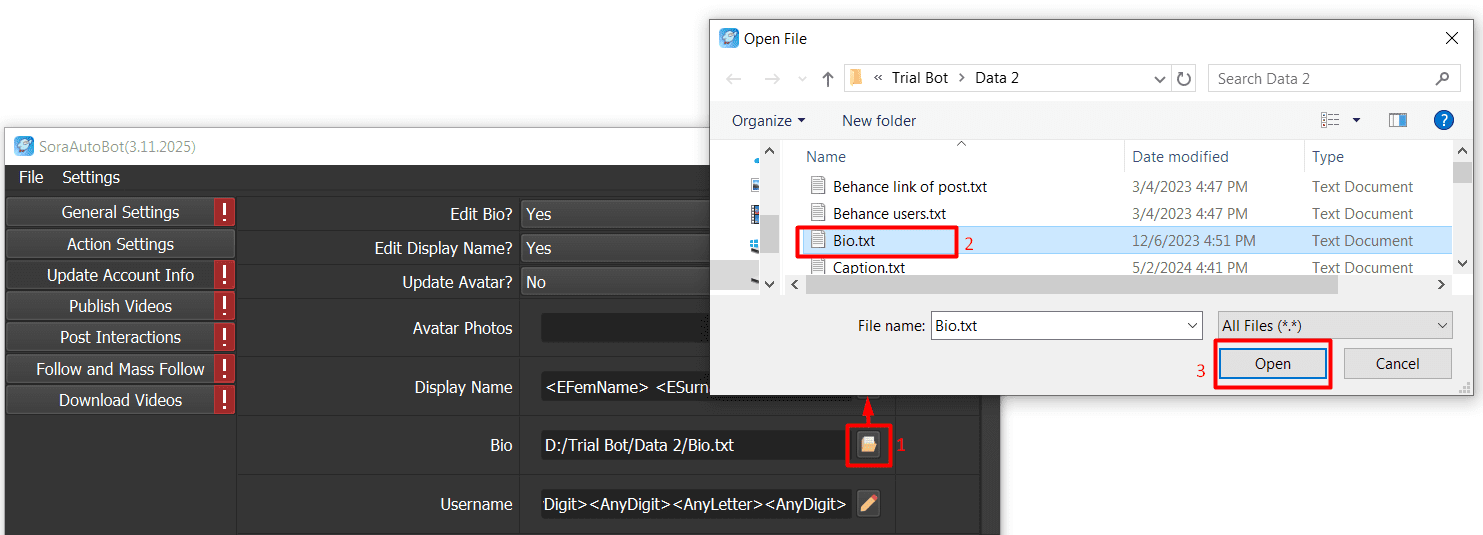Click the folder icon in the address bar
This screenshot has width=1483, height=535.
[x=856, y=77]
